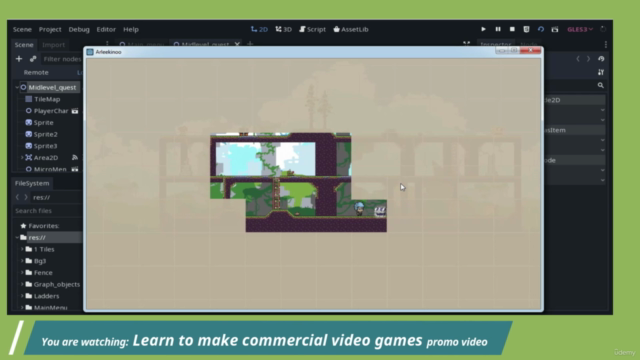Image resolution: width=640 pixels, height=360 pixels.
Task: Go forward in FileSystem history
Action: [26, 197]
